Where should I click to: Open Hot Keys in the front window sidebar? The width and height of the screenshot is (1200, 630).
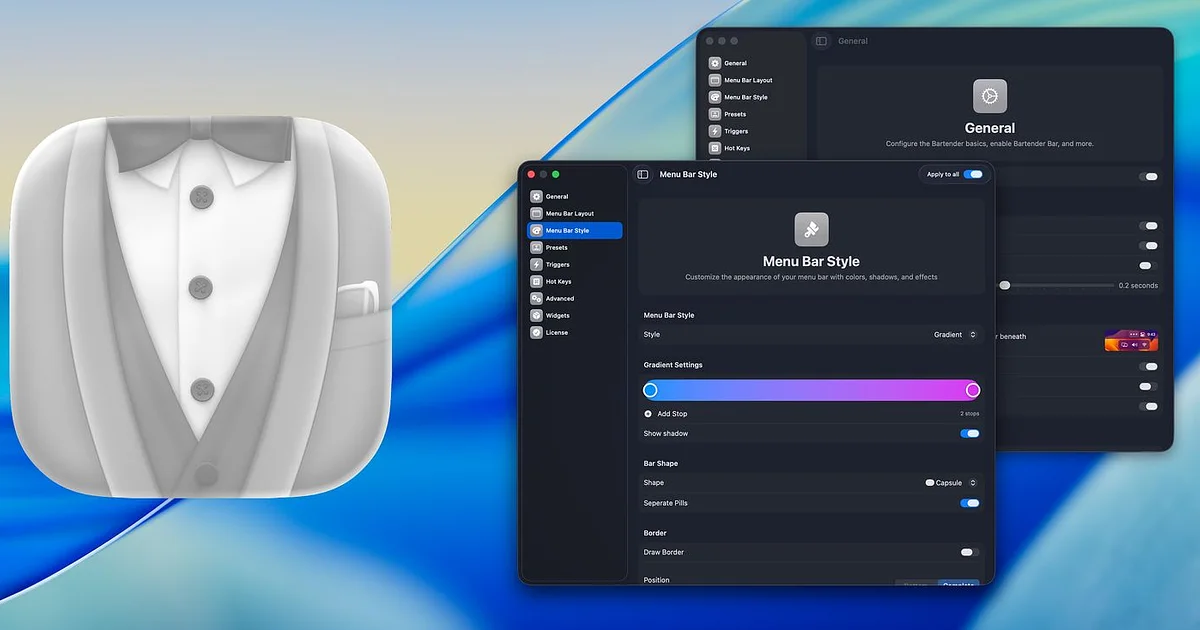[x=575, y=282]
